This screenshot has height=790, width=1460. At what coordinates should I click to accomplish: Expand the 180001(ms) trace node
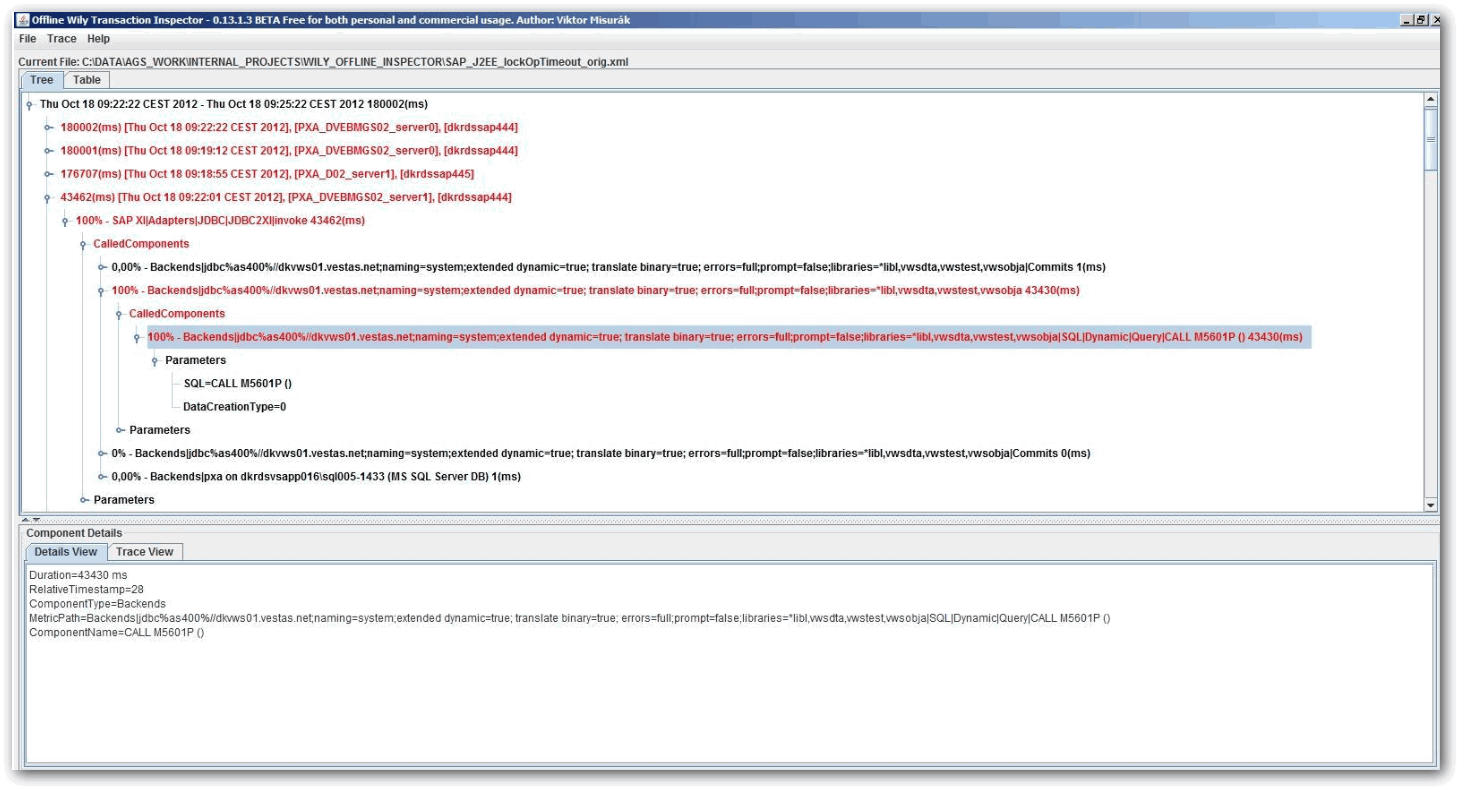click(x=49, y=150)
